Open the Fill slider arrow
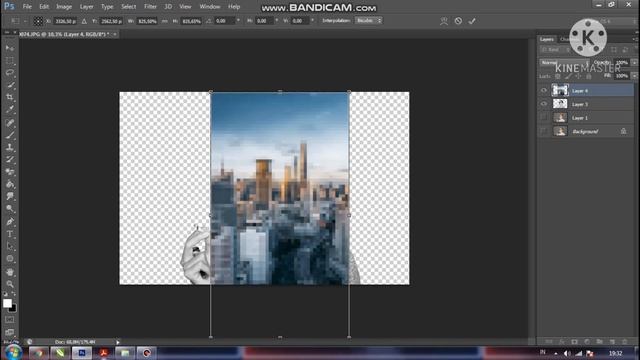640x360 pixels. 634,76
